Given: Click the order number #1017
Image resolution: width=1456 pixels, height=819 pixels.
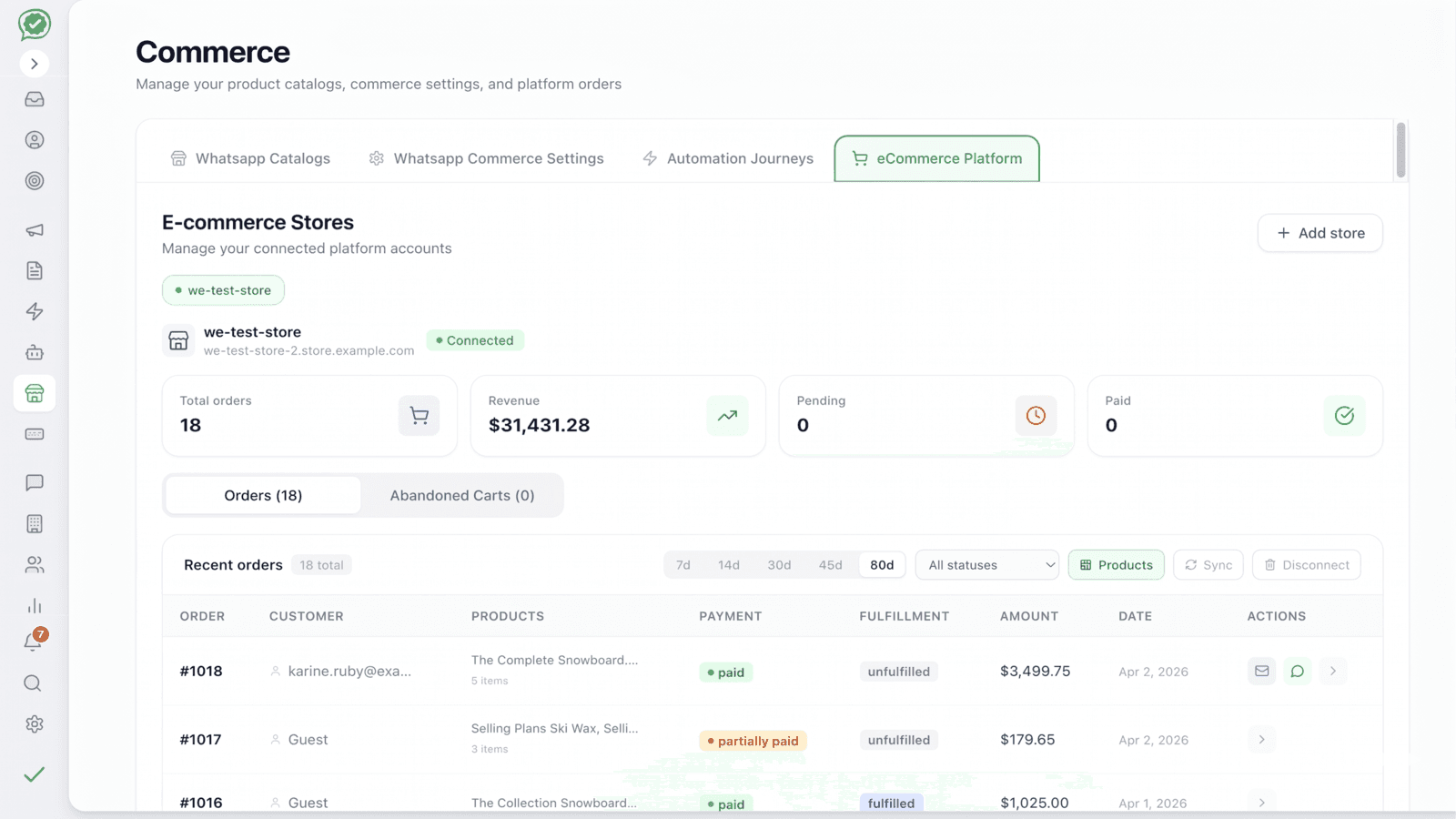Looking at the screenshot, I should (200, 740).
